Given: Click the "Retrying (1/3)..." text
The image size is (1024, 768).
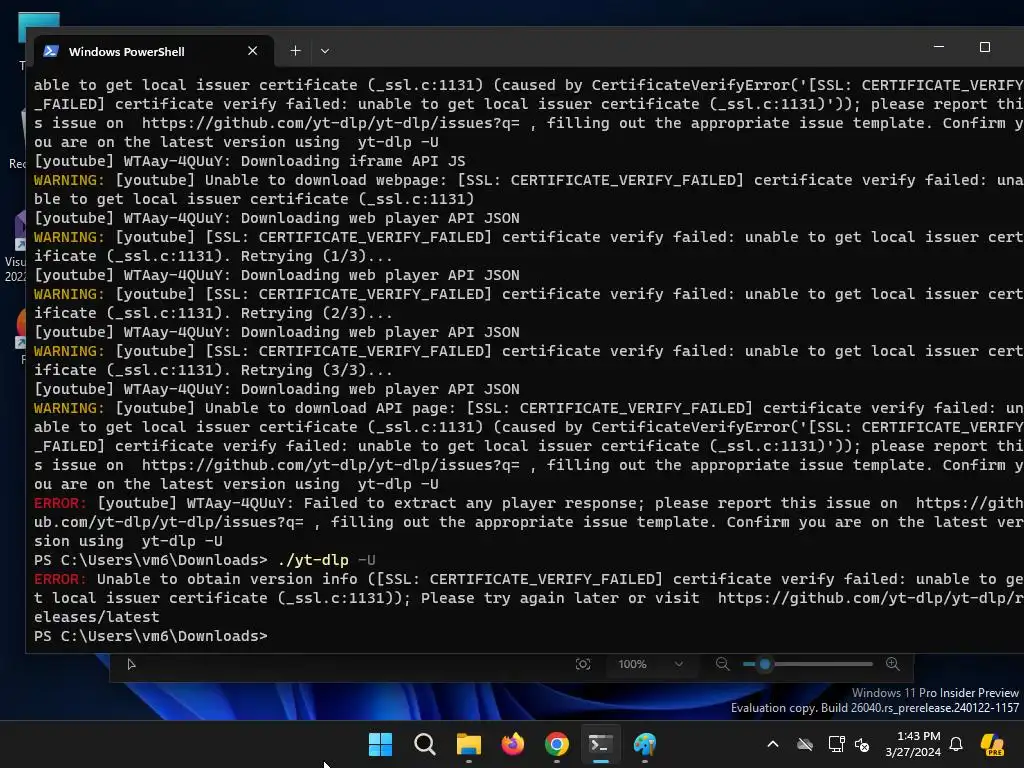Looking at the screenshot, I should click(316, 256).
